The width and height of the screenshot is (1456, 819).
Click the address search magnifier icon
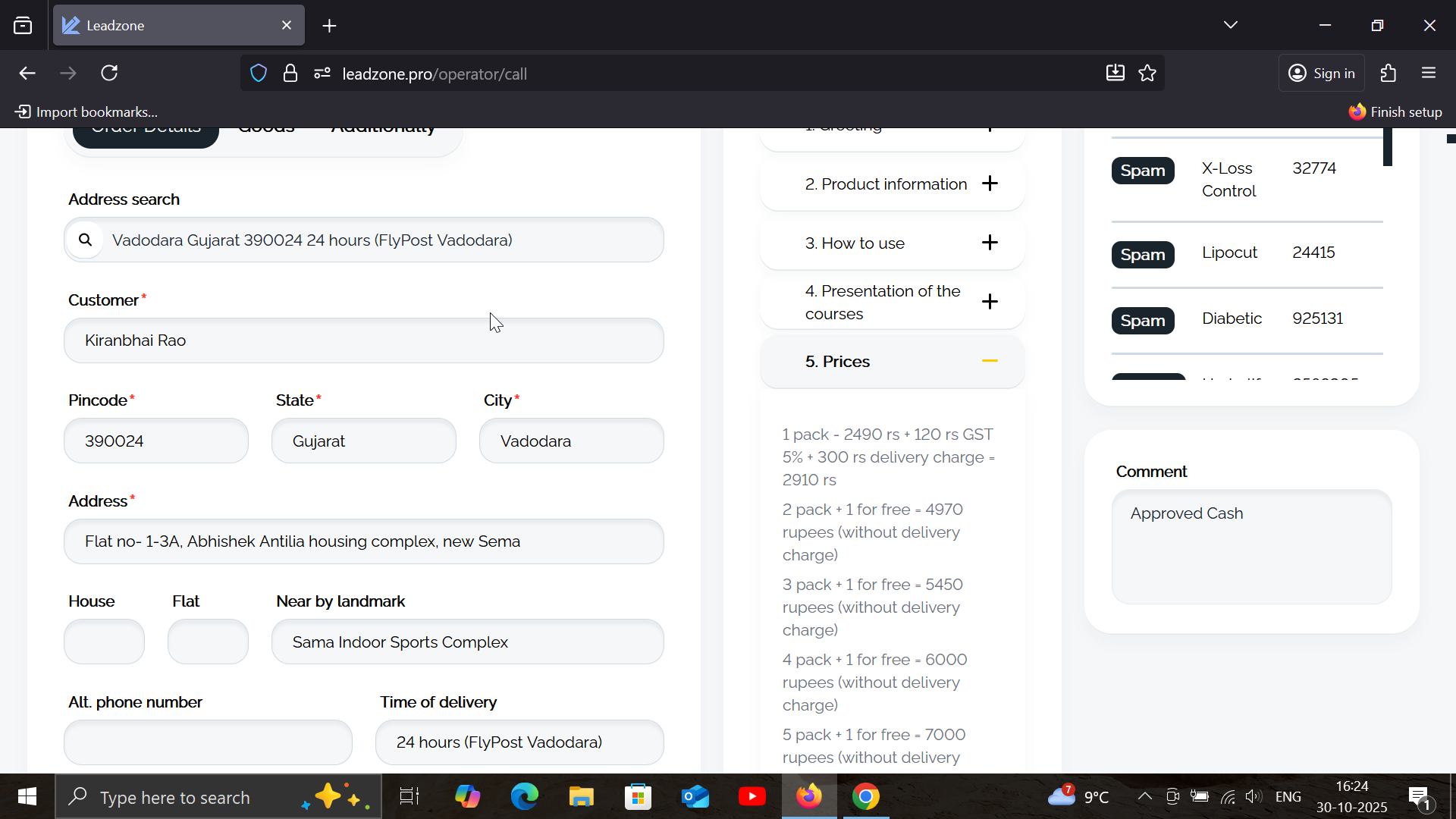pos(86,240)
